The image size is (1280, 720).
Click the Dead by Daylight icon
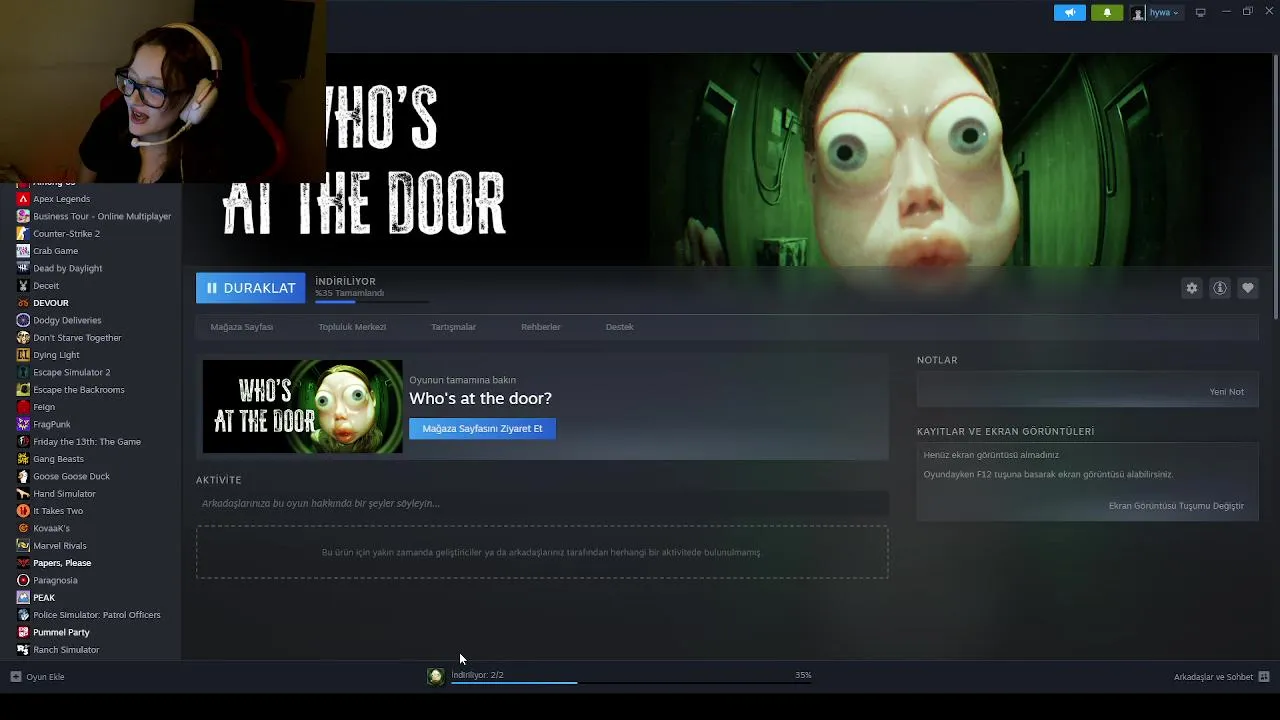23,268
